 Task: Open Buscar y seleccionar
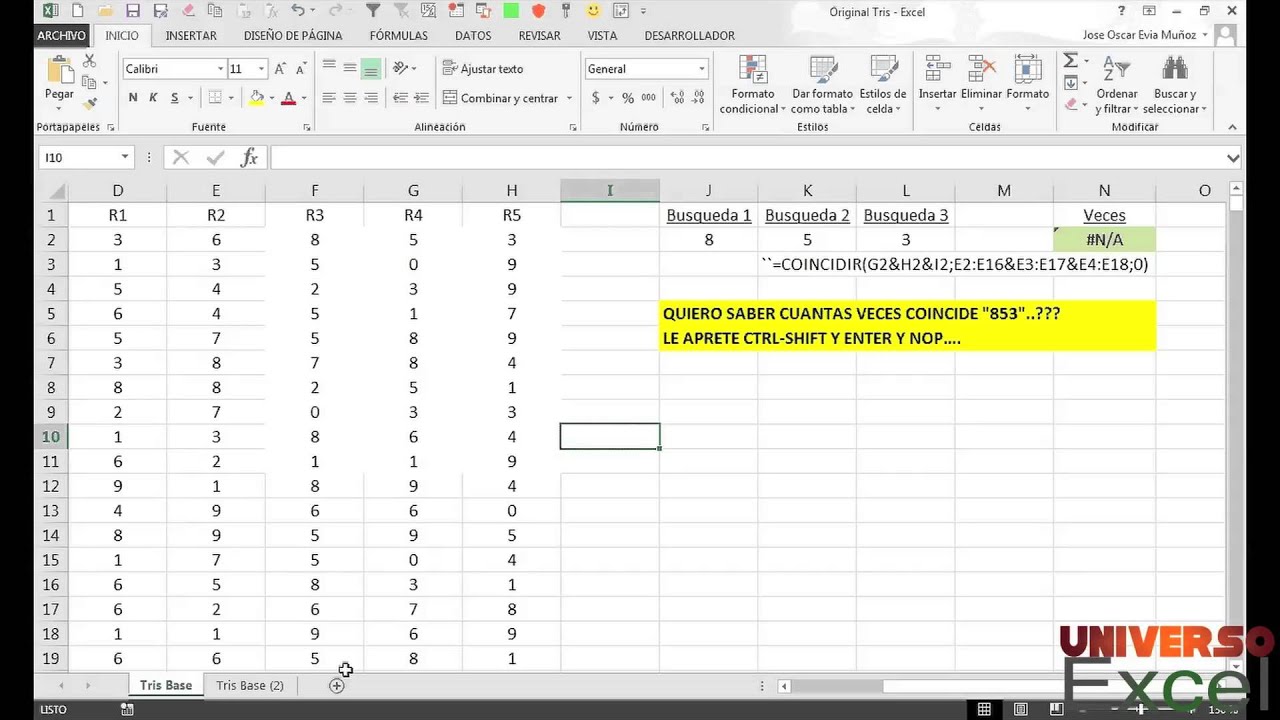point(1175,86)
